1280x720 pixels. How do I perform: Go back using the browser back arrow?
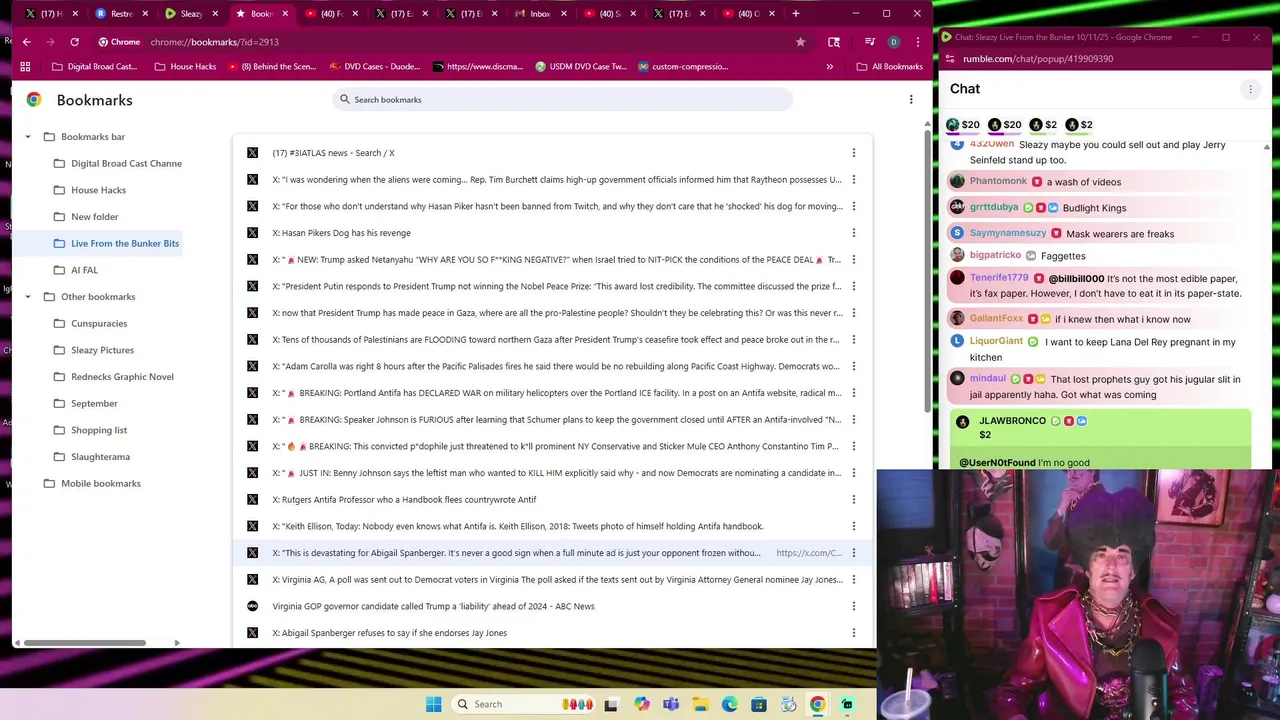pyautogui.click(x=26, y=42)
